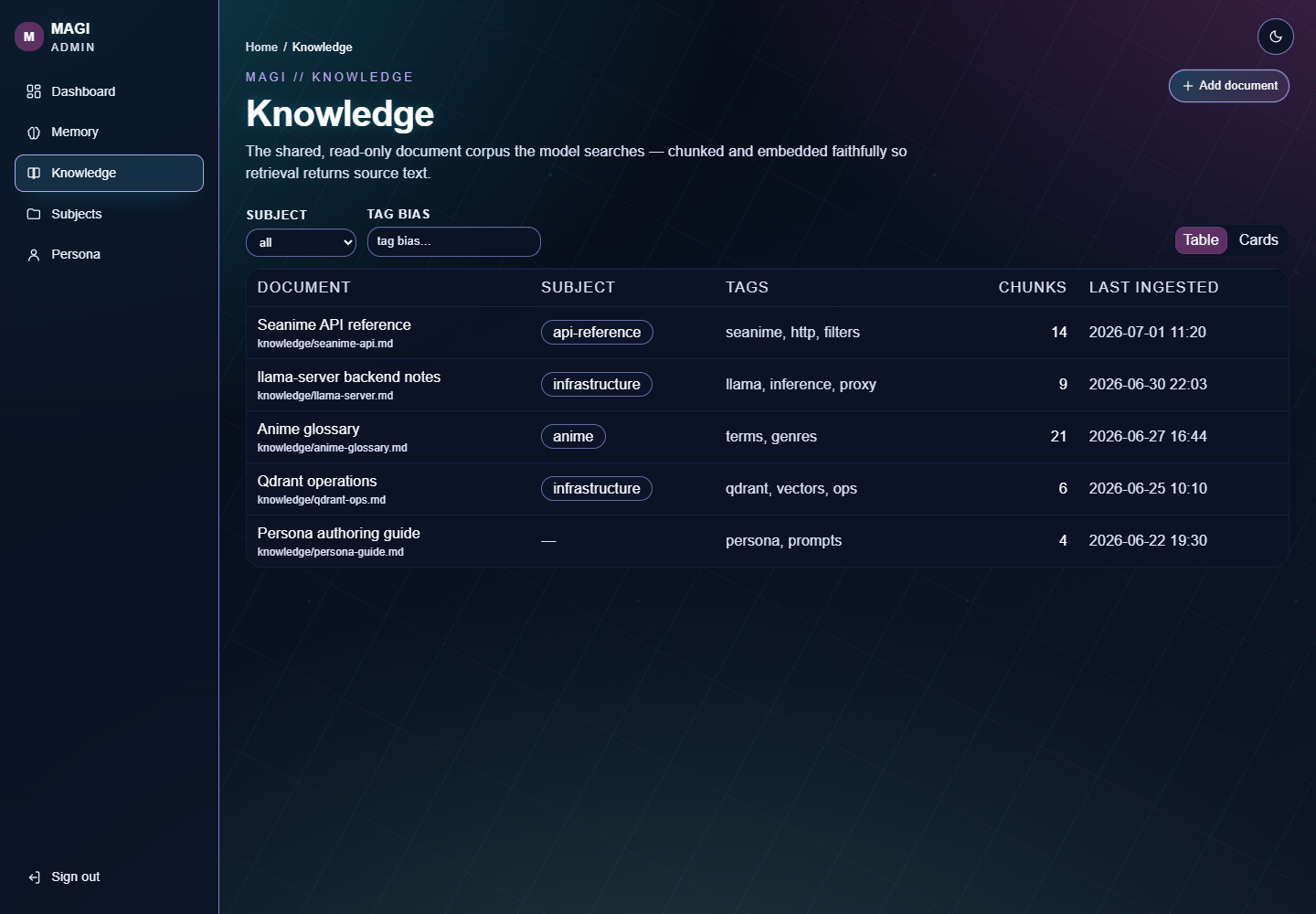Screen dimensions: 1316x914
Task: Click the api-reference subject badge
Action: click(x=597, y=332)
